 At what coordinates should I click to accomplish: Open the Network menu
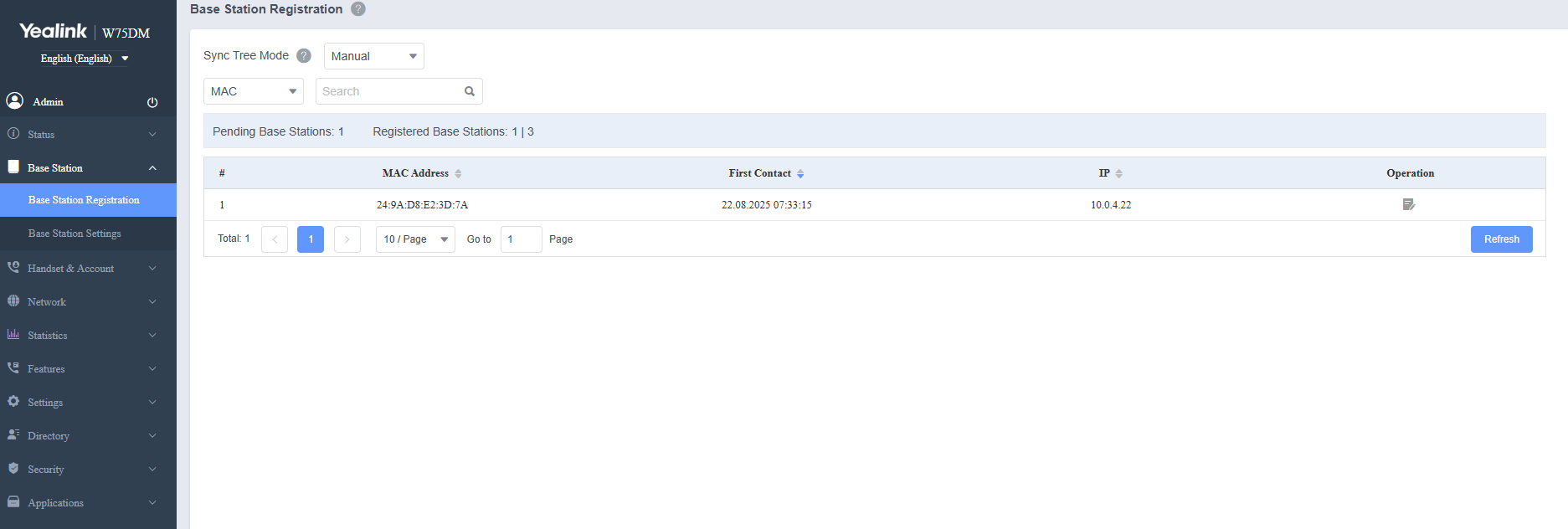point(88,302)
